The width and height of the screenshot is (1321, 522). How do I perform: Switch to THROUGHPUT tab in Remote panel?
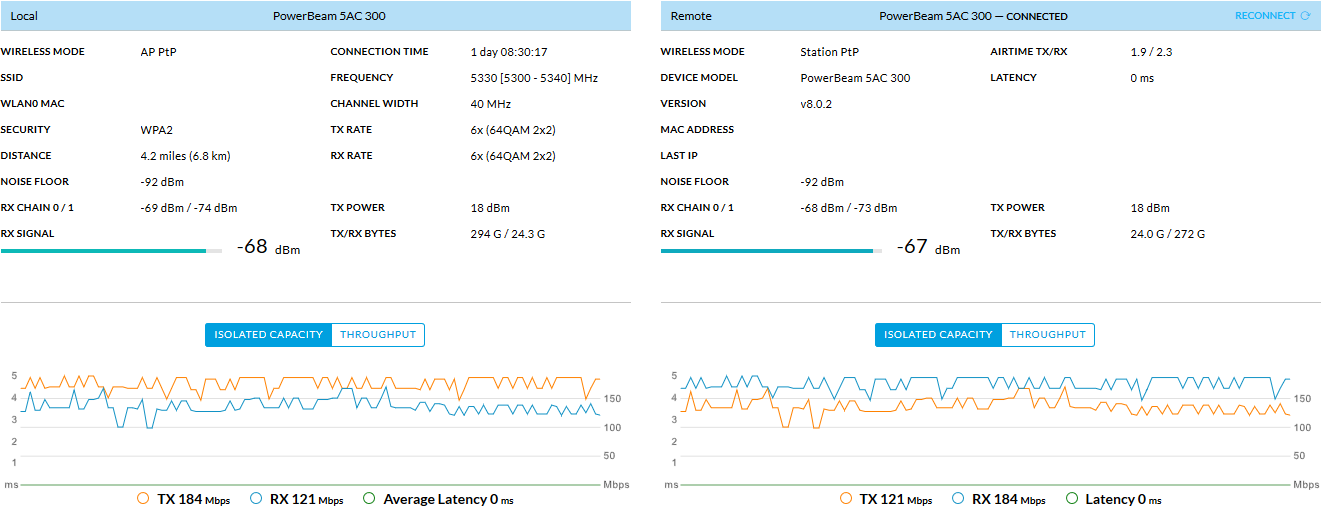pos(1048,335)
